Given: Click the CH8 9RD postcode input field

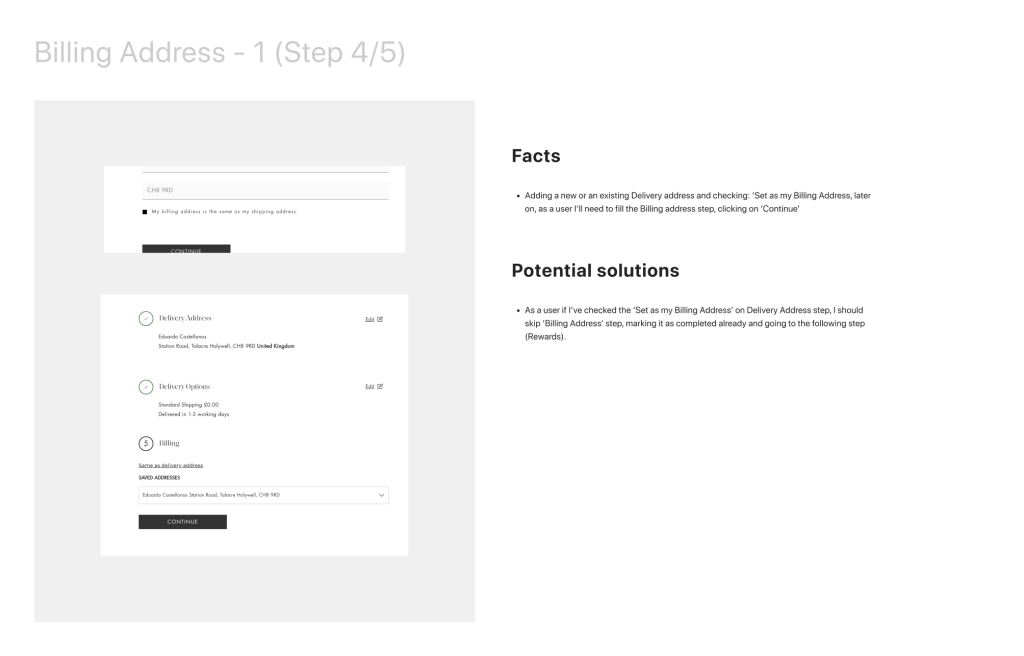Looking at the screenshot, I should [x=265, y=189].
